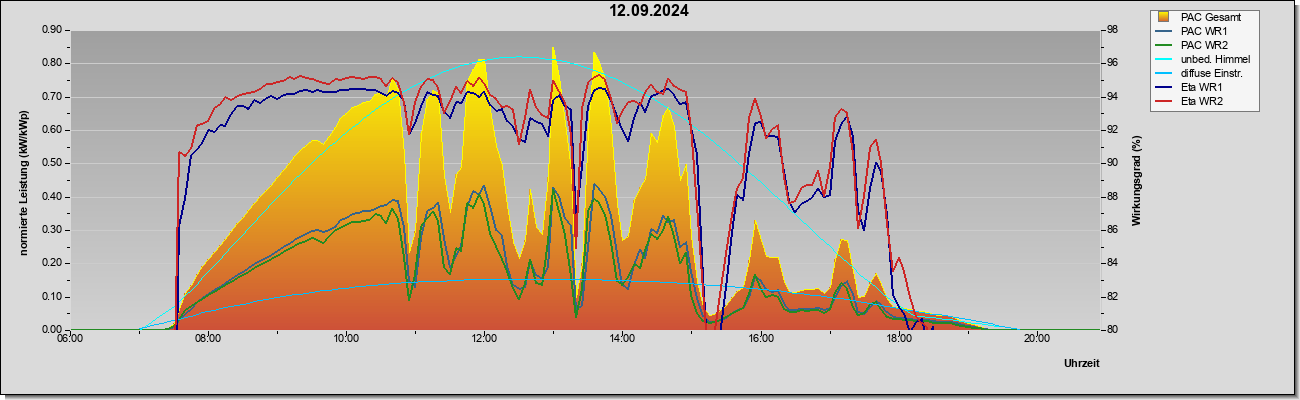
Task: Click the 20:00 time axis label
Action: [x=1036, y=338]
